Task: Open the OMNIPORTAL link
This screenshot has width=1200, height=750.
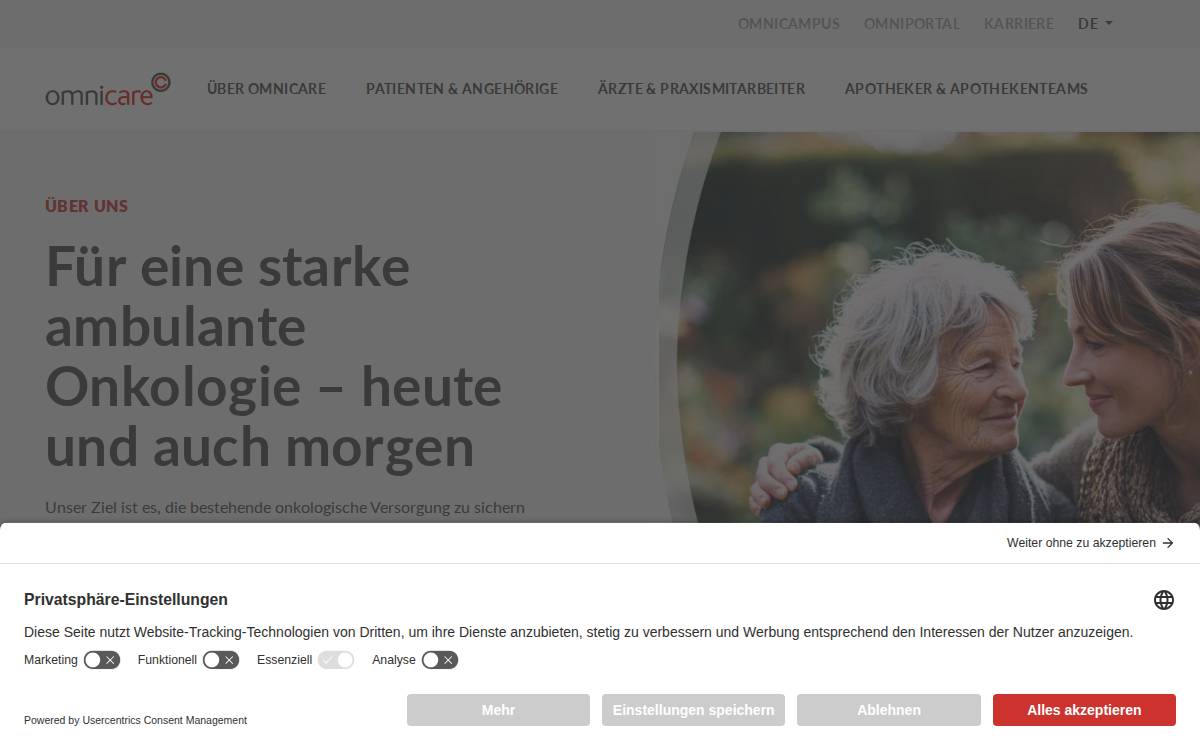Action: point(912,23)
